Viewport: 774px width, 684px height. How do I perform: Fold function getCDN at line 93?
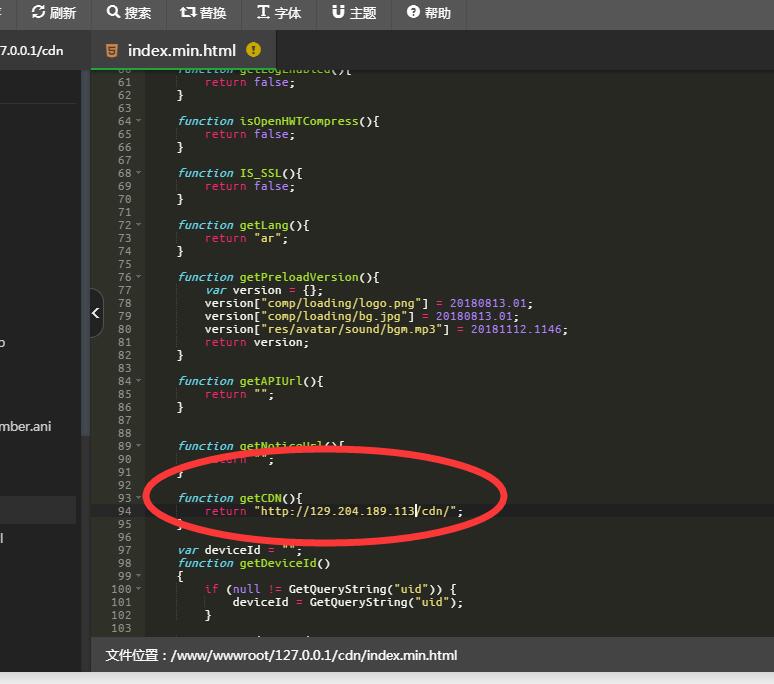click(139, 498)
